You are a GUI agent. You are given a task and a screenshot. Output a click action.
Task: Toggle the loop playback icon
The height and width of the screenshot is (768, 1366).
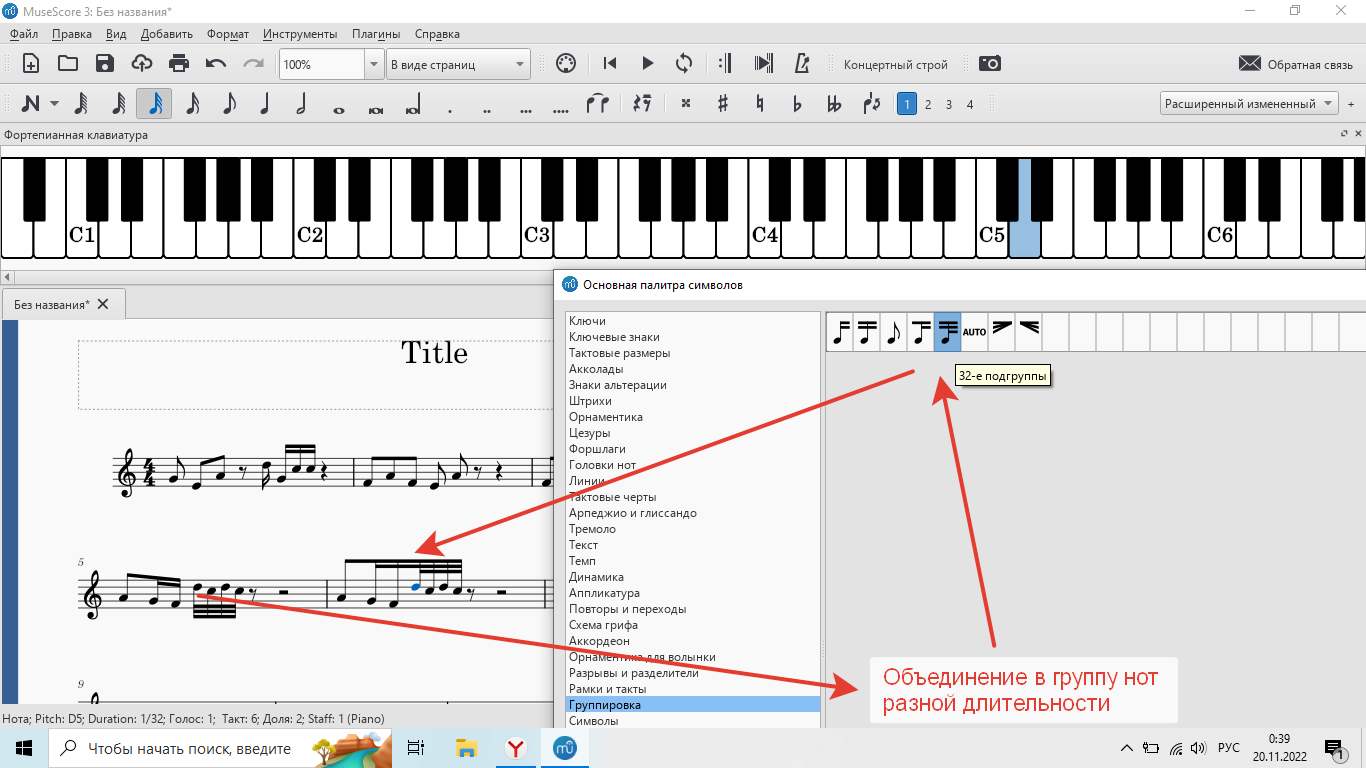point(684,64)
